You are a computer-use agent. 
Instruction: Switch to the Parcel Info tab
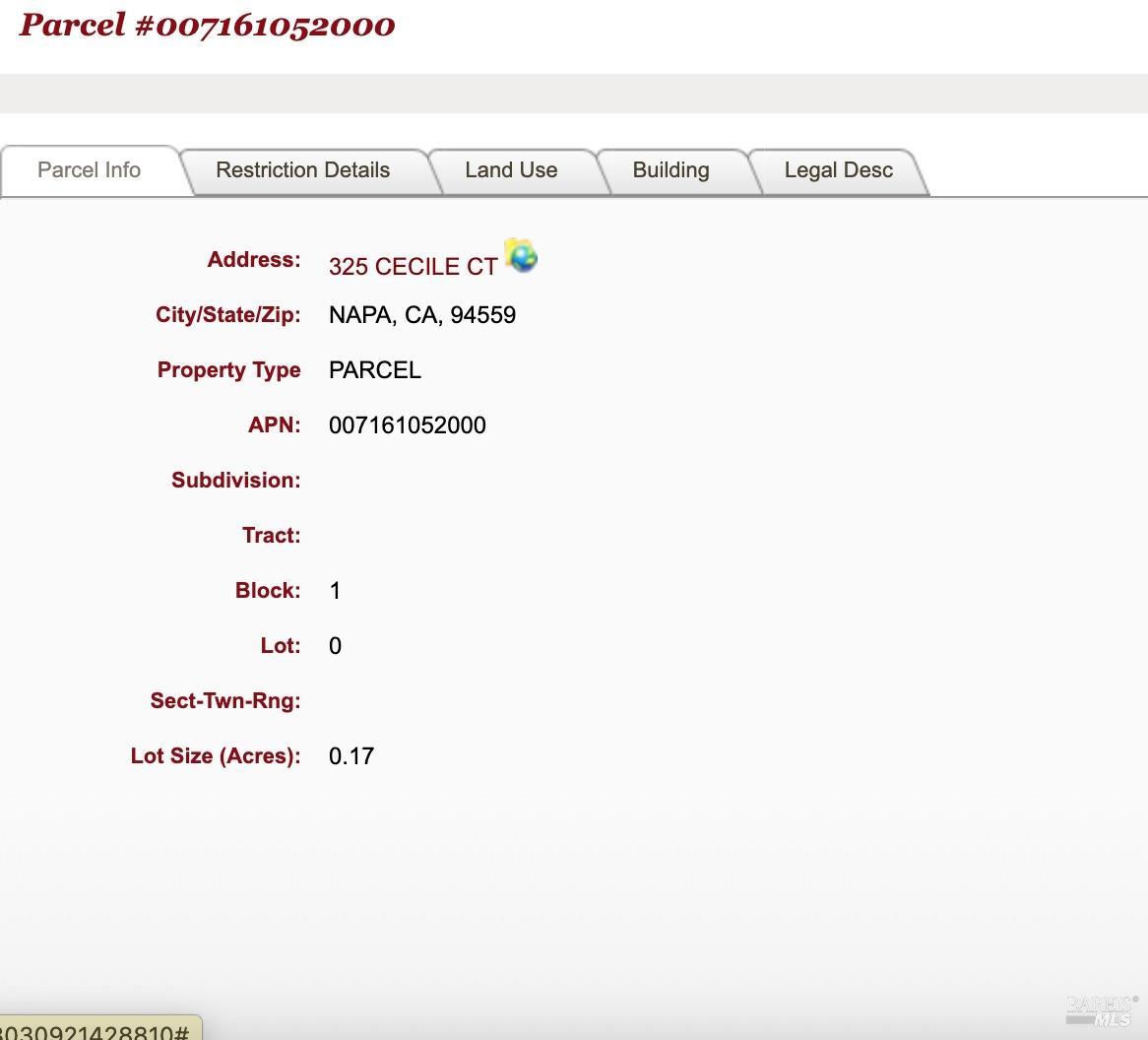click(90, 170)
